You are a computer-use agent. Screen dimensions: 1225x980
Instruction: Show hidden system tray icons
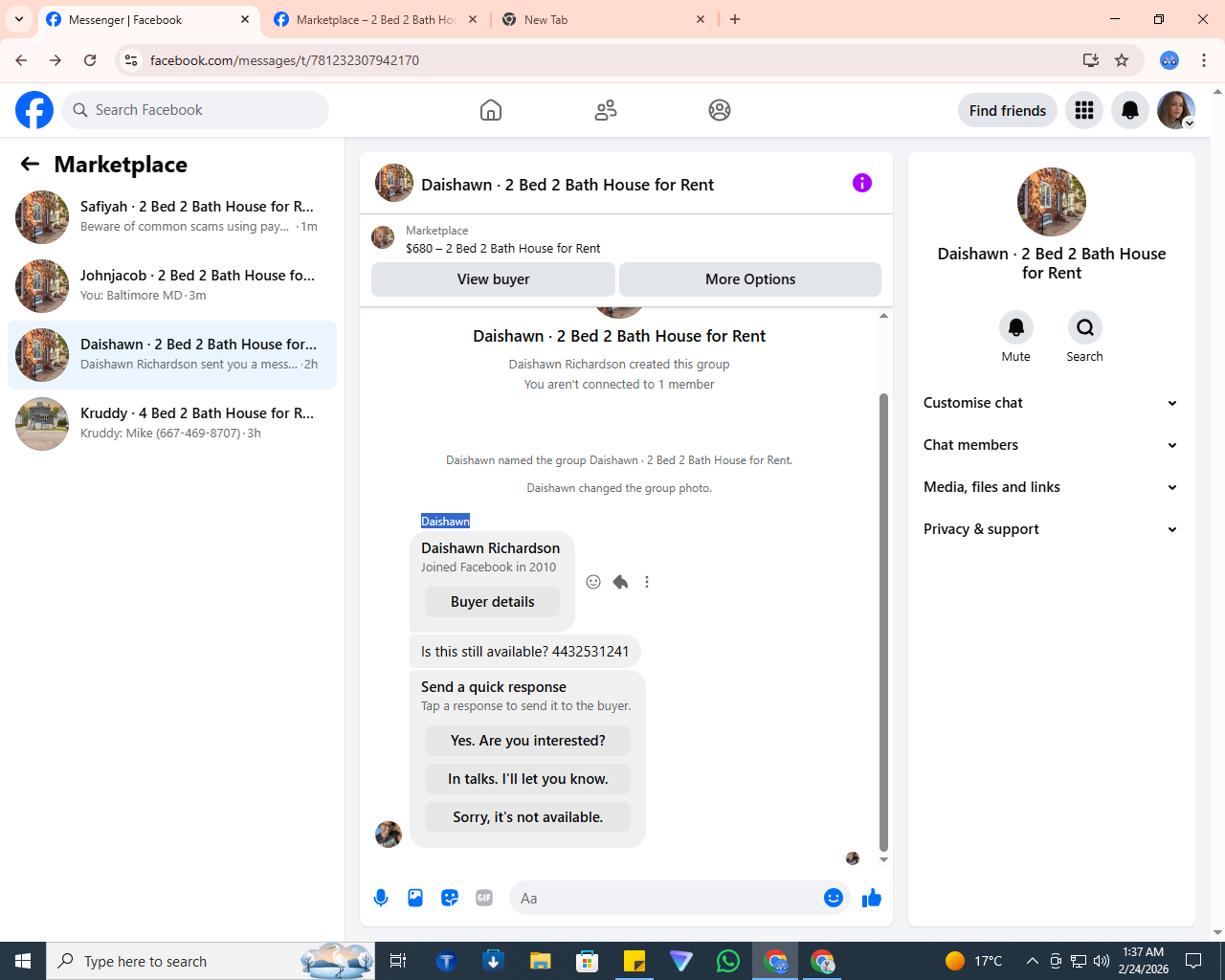tap(1032, 961)
